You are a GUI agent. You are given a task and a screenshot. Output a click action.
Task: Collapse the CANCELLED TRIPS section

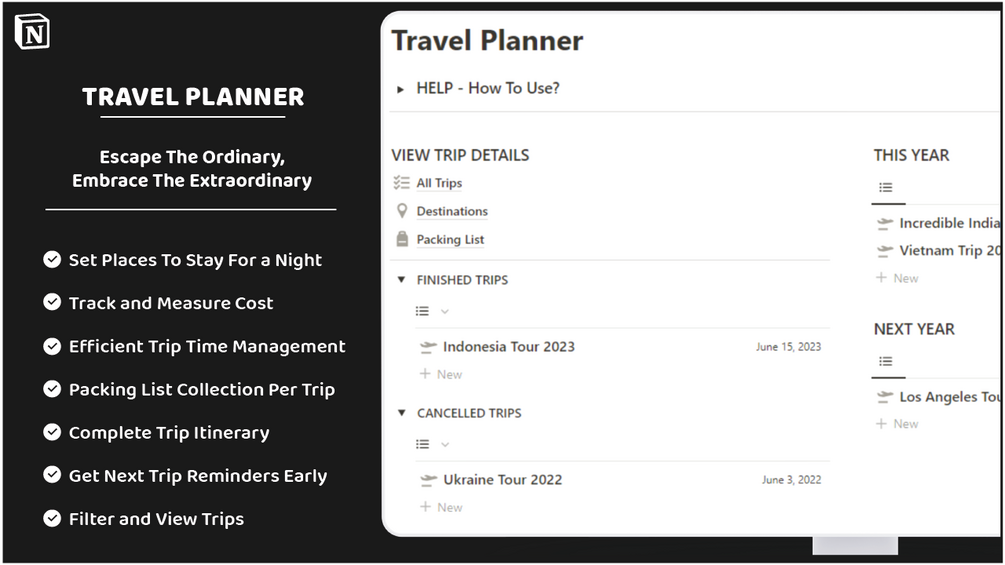[x=401, y=413]
